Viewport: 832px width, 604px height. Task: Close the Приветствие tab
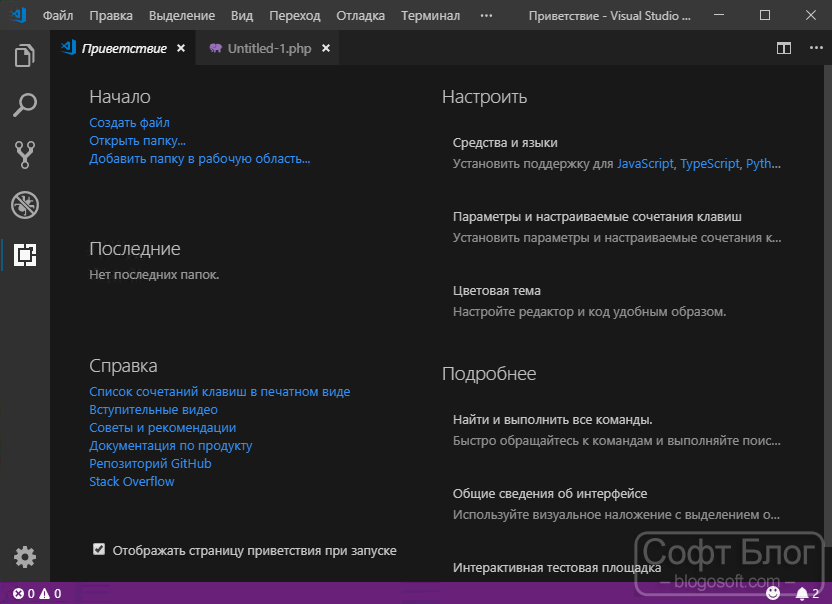point(181,48)
